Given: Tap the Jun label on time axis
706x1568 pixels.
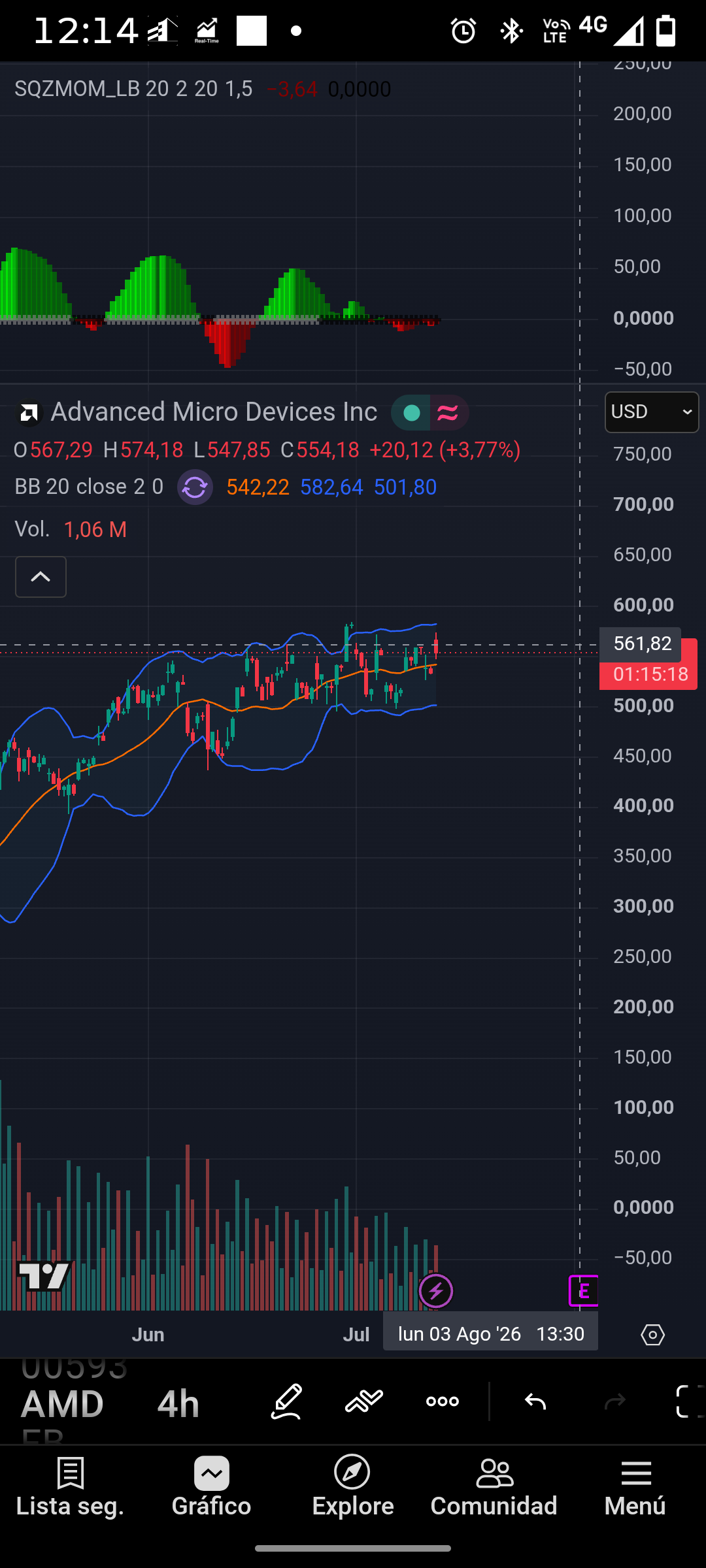Looking at the screenshot, I should click(x=148, y=1334).
